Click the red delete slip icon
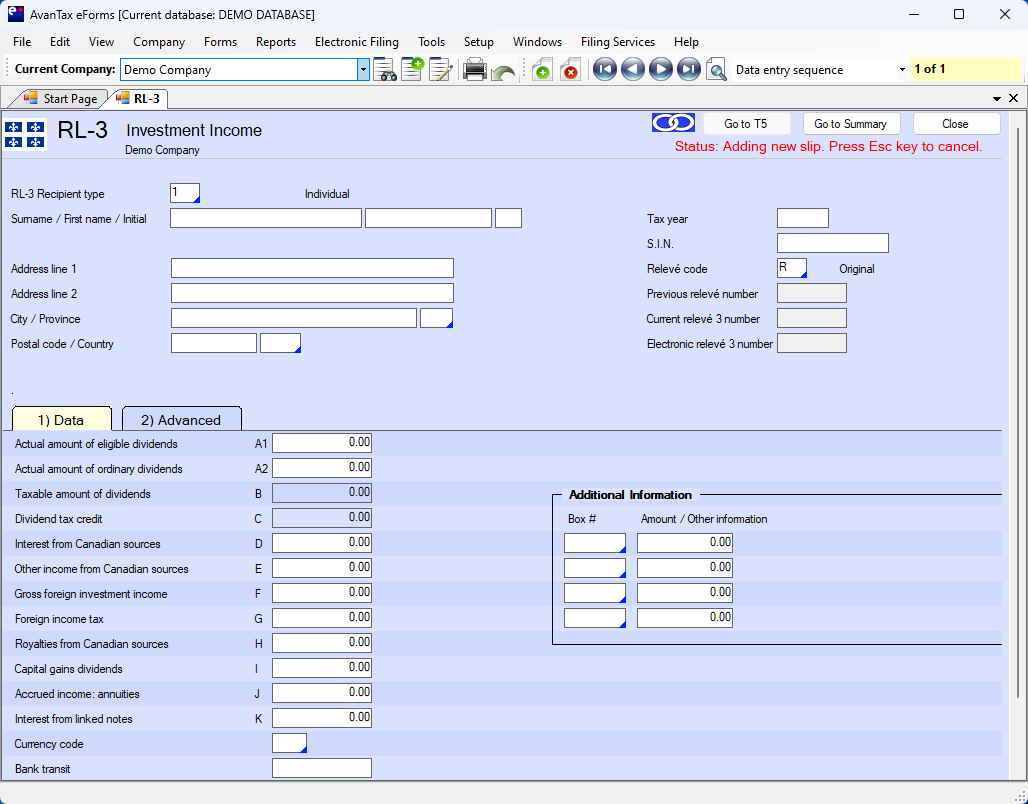Viewport: 1028px width, 804px height. tap(570, 70)
